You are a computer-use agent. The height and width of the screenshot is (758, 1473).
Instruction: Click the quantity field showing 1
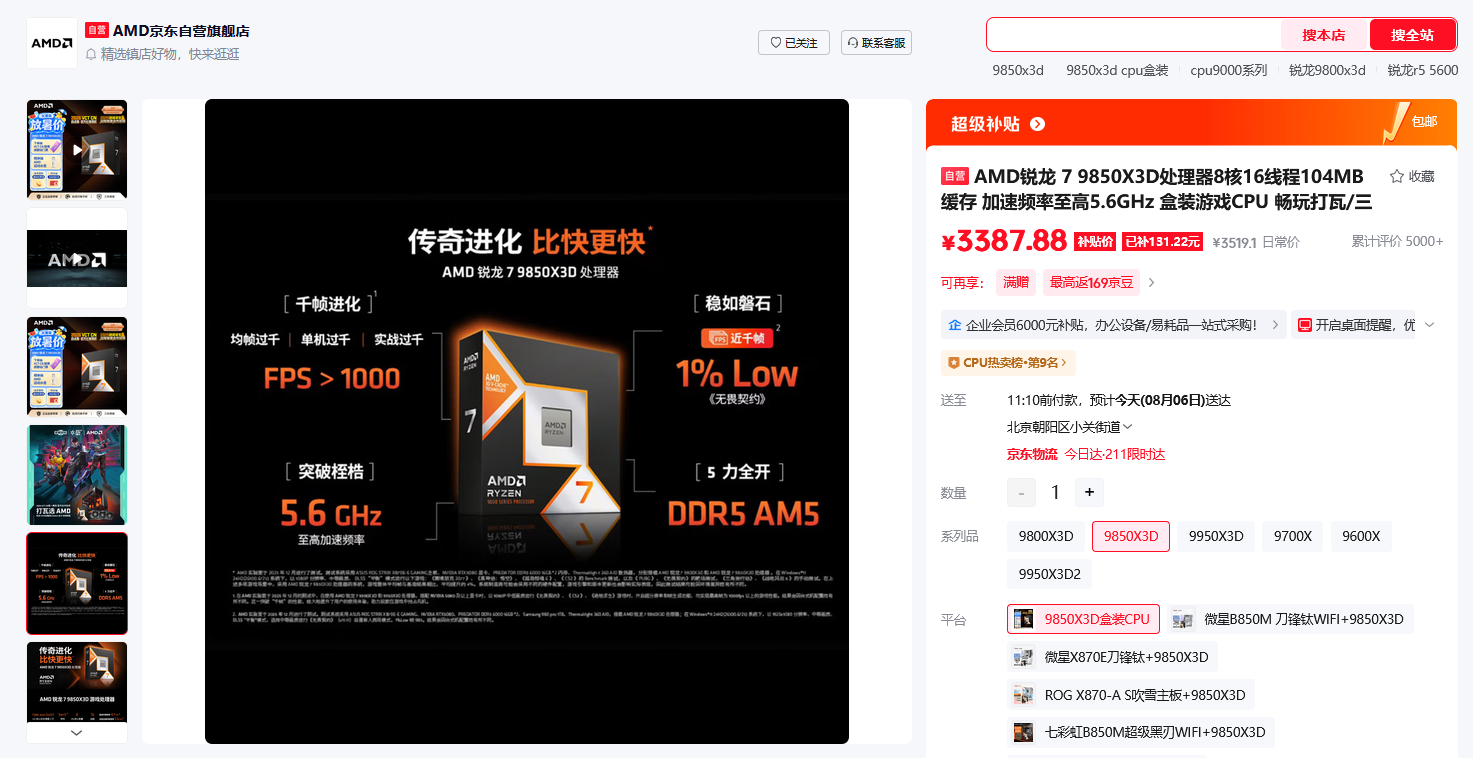click(1055, 492)
